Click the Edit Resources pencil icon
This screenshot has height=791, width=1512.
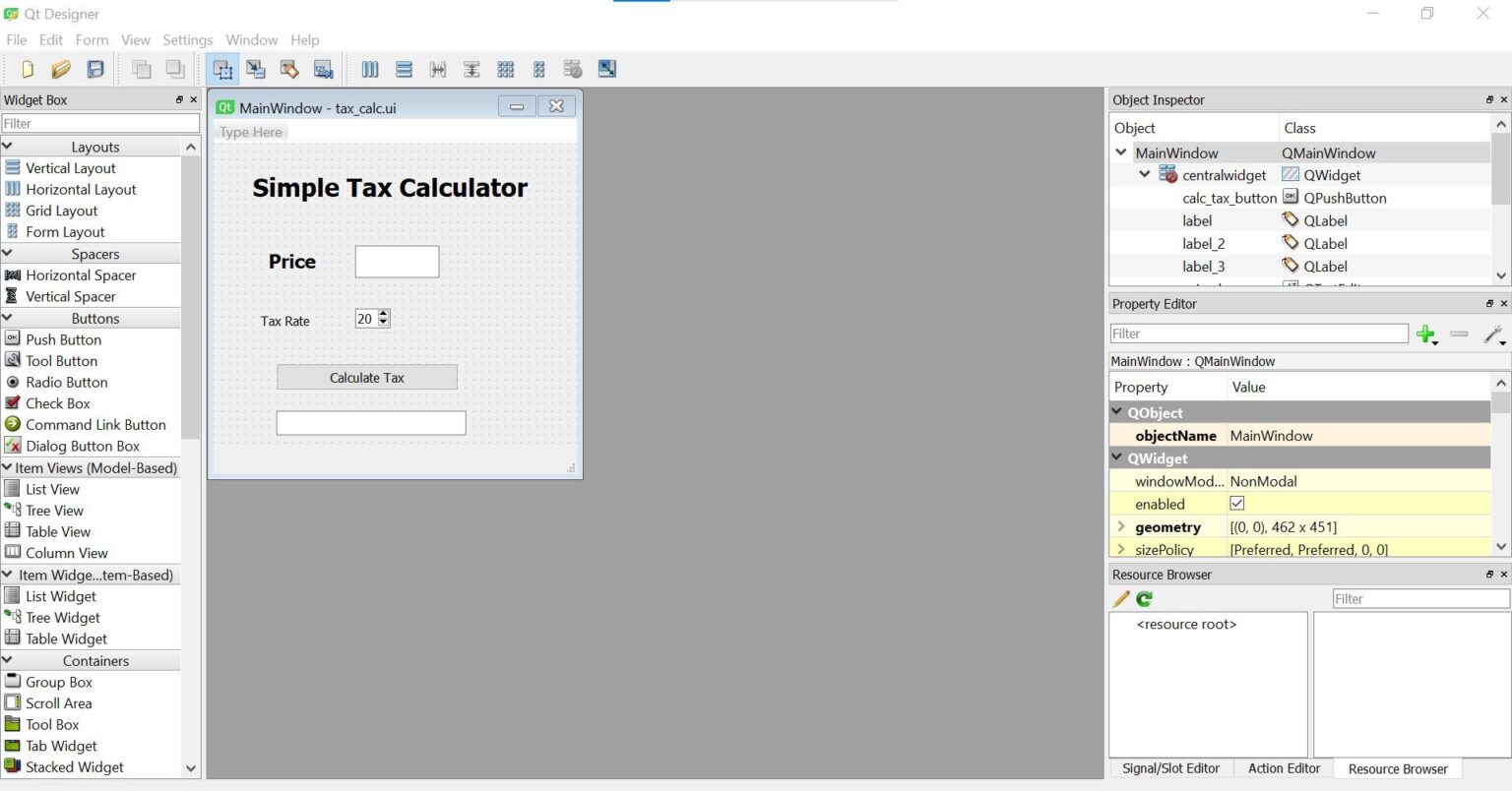click(1121, 598)
